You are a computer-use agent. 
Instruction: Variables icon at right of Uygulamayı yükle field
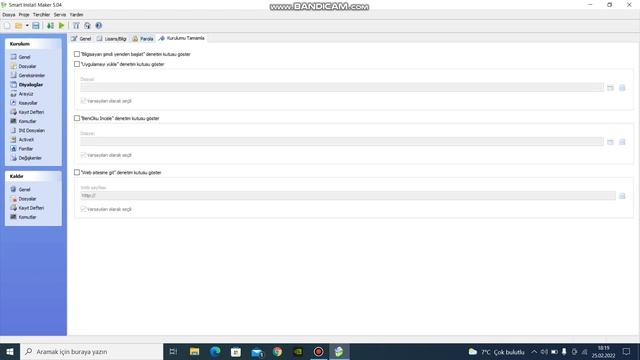click(622, 88)
